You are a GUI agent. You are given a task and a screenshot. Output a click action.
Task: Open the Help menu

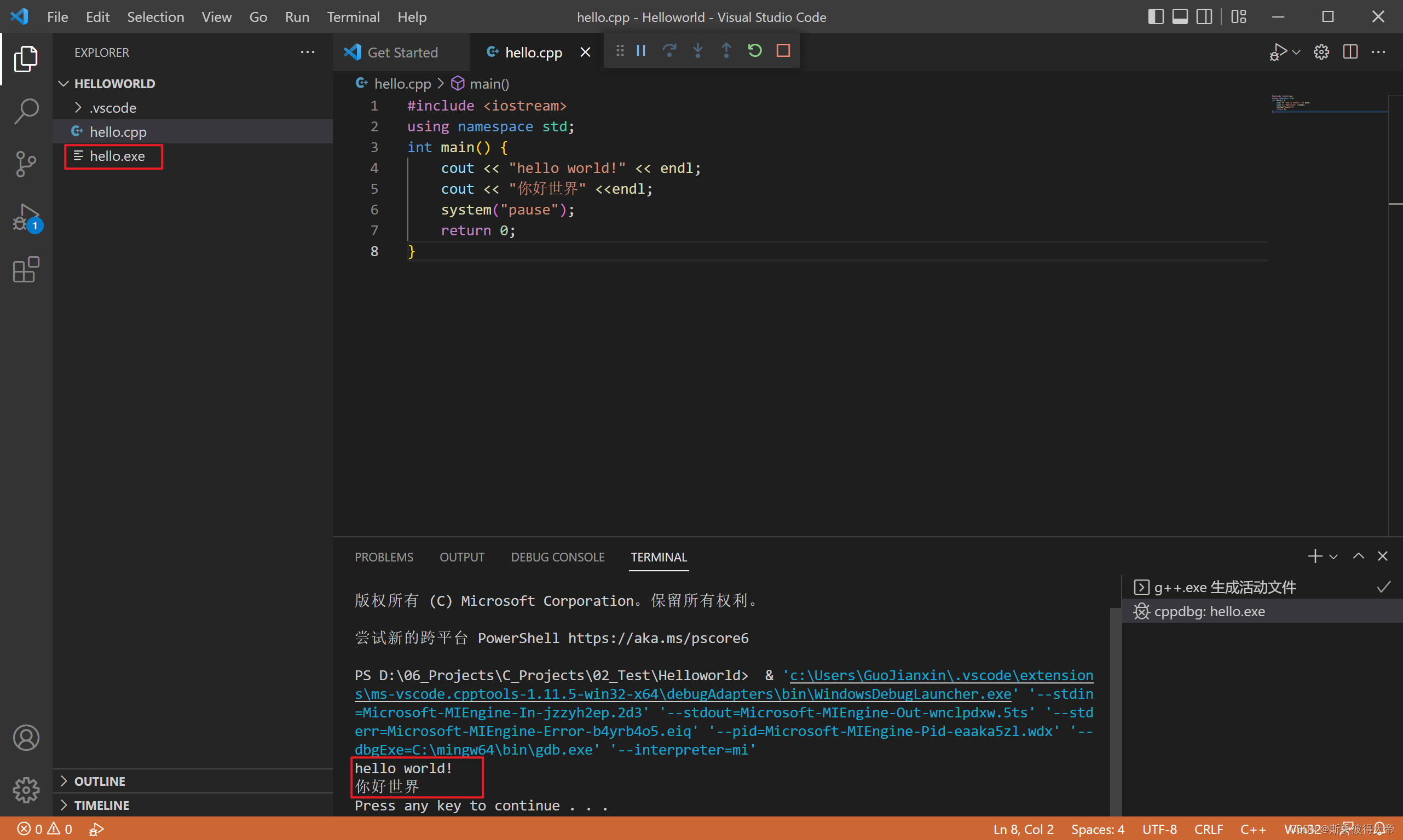(412, 17)
